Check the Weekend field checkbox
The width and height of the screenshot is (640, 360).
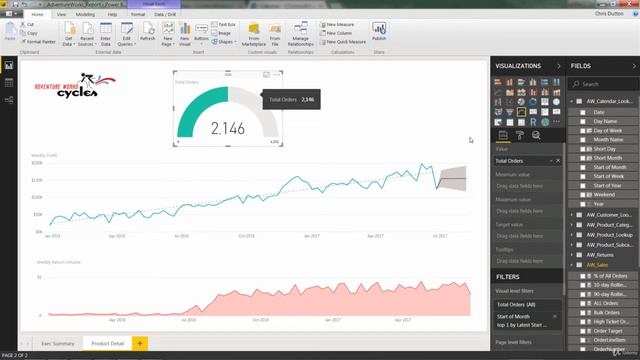point(583,195)
